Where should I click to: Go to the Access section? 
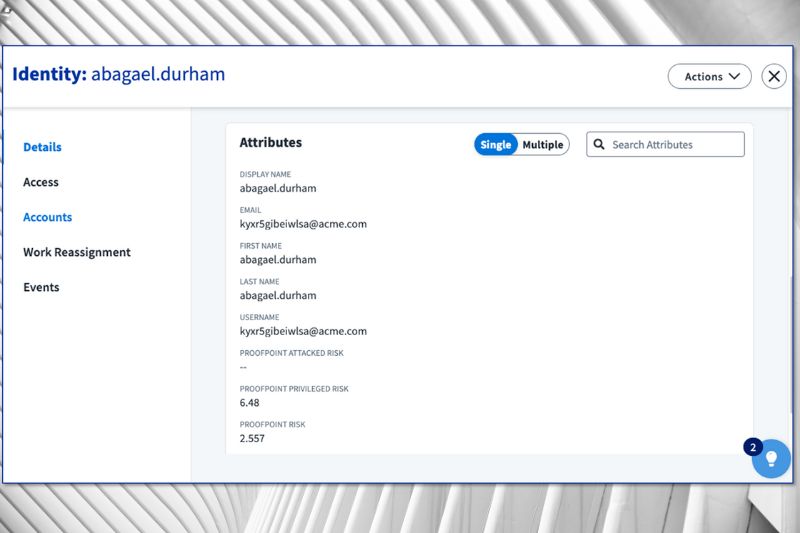coord(41,182)
